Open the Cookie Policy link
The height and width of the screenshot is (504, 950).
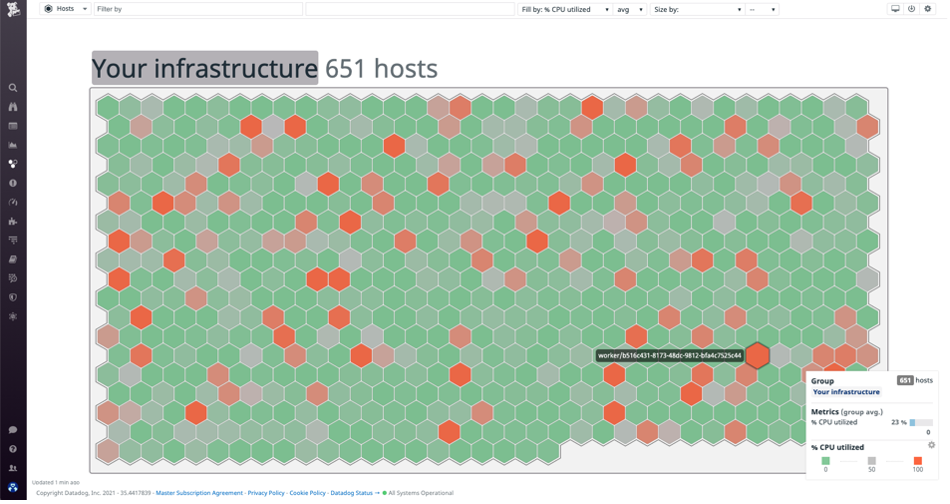coord(307,493)
